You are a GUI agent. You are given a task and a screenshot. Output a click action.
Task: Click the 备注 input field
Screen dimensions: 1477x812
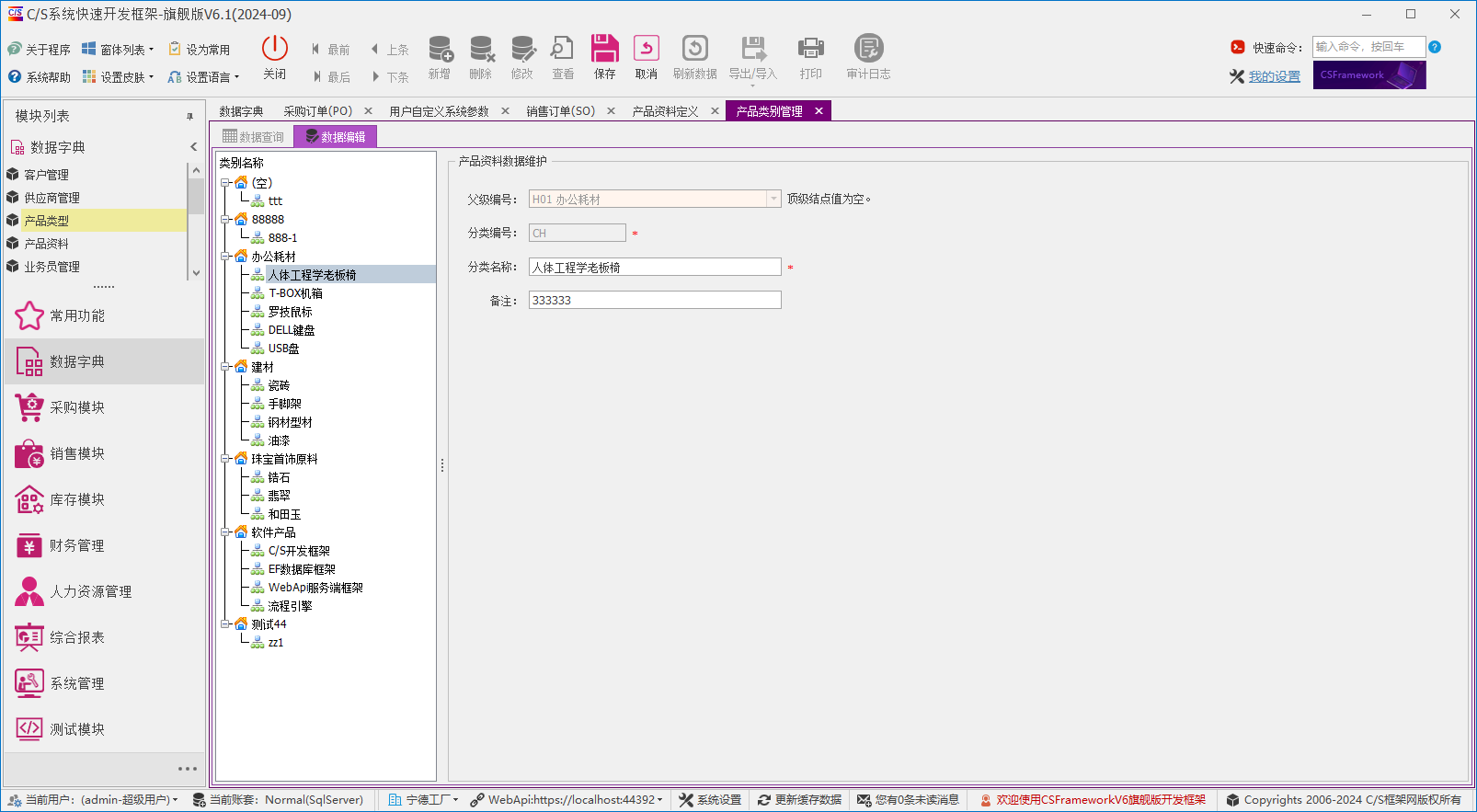655,300
